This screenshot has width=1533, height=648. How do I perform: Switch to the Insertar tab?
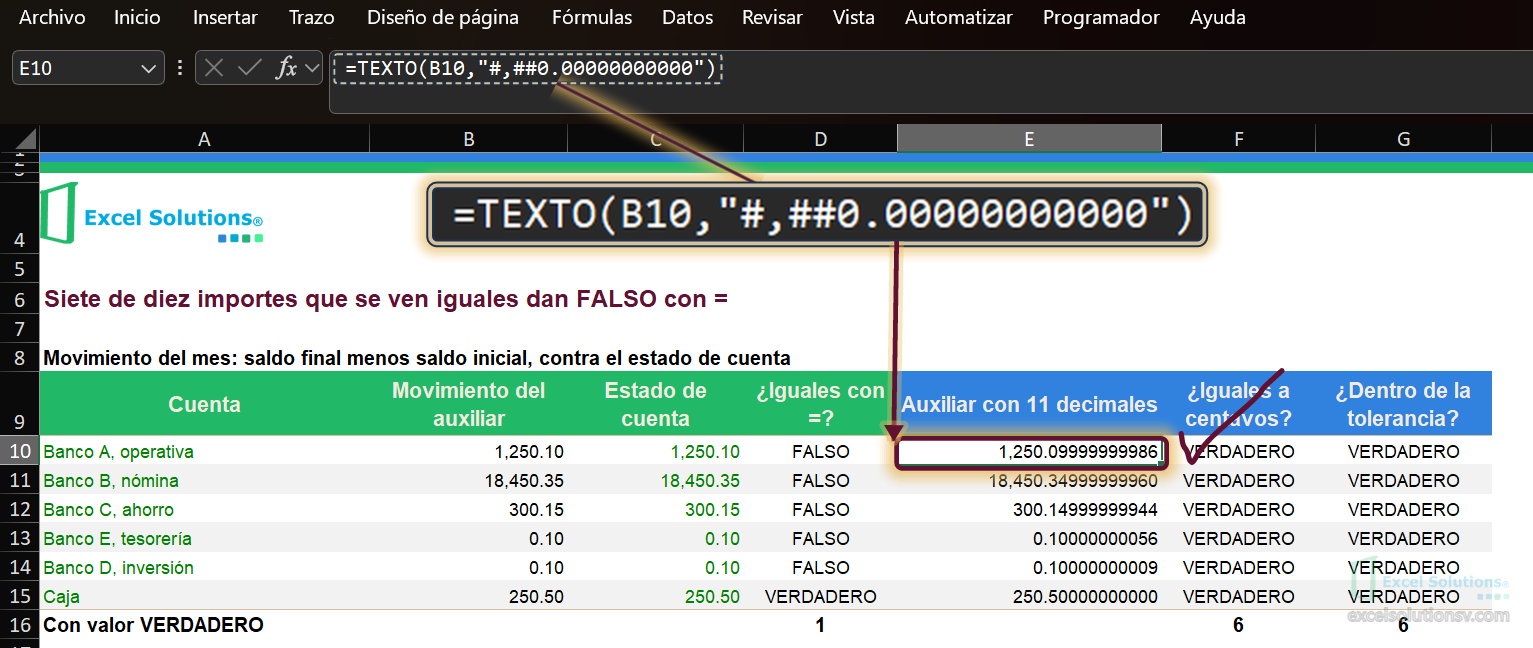click(225, 18)
